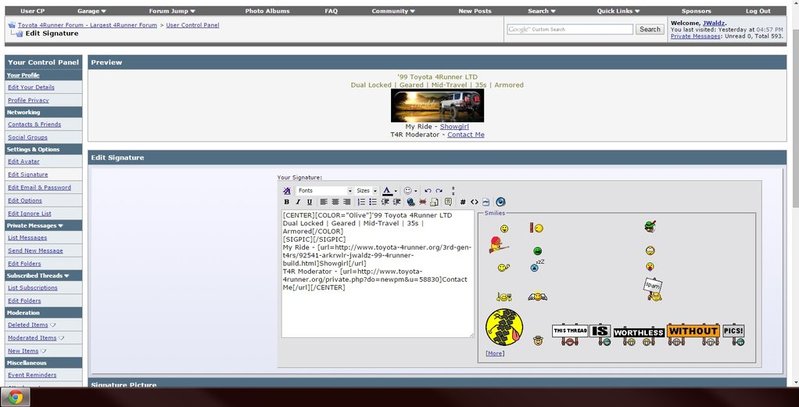Toggle italic formatting in signature editor
Viewport: 799px width, 407px height.
[x=298, y=202]
